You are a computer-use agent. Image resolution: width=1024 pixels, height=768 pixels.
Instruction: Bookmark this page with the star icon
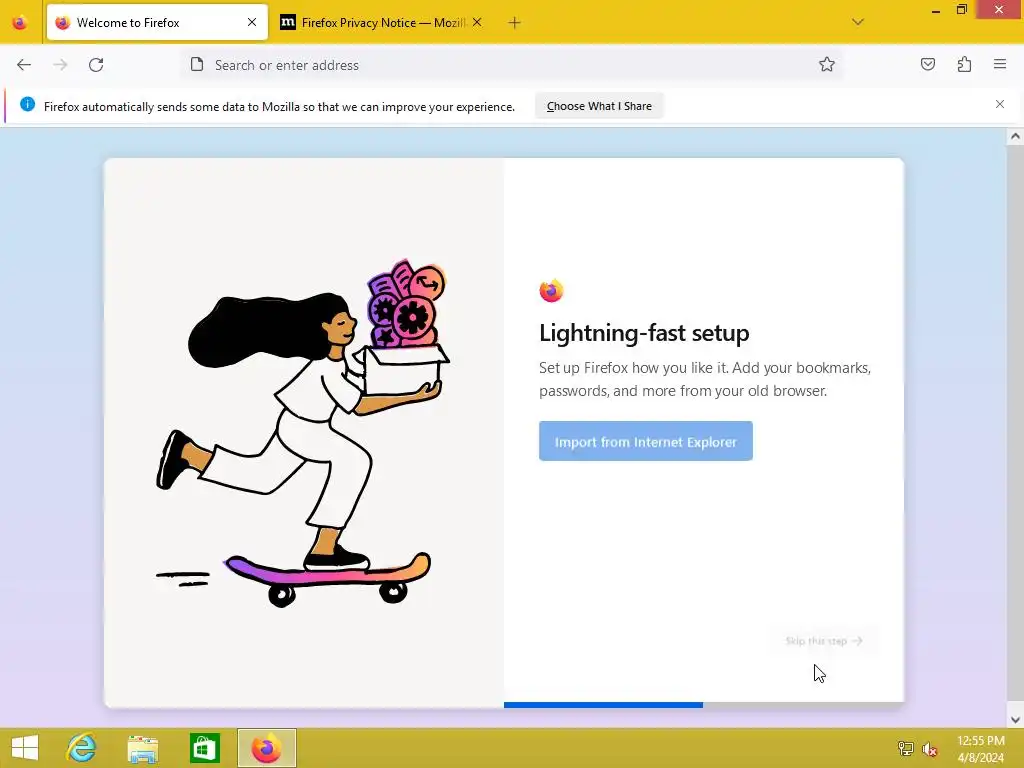(827, 64)
